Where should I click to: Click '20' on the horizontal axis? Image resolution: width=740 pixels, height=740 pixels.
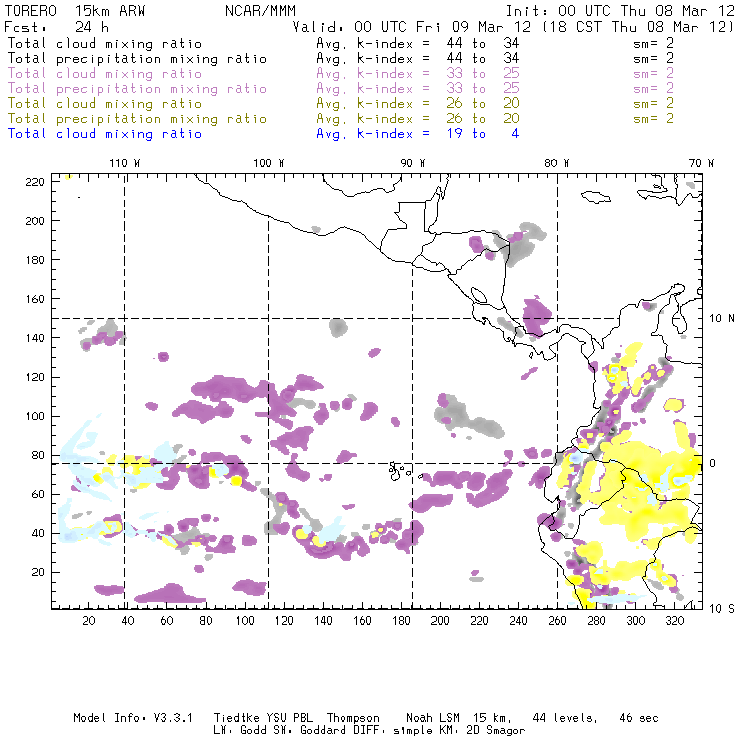point(89,621)
